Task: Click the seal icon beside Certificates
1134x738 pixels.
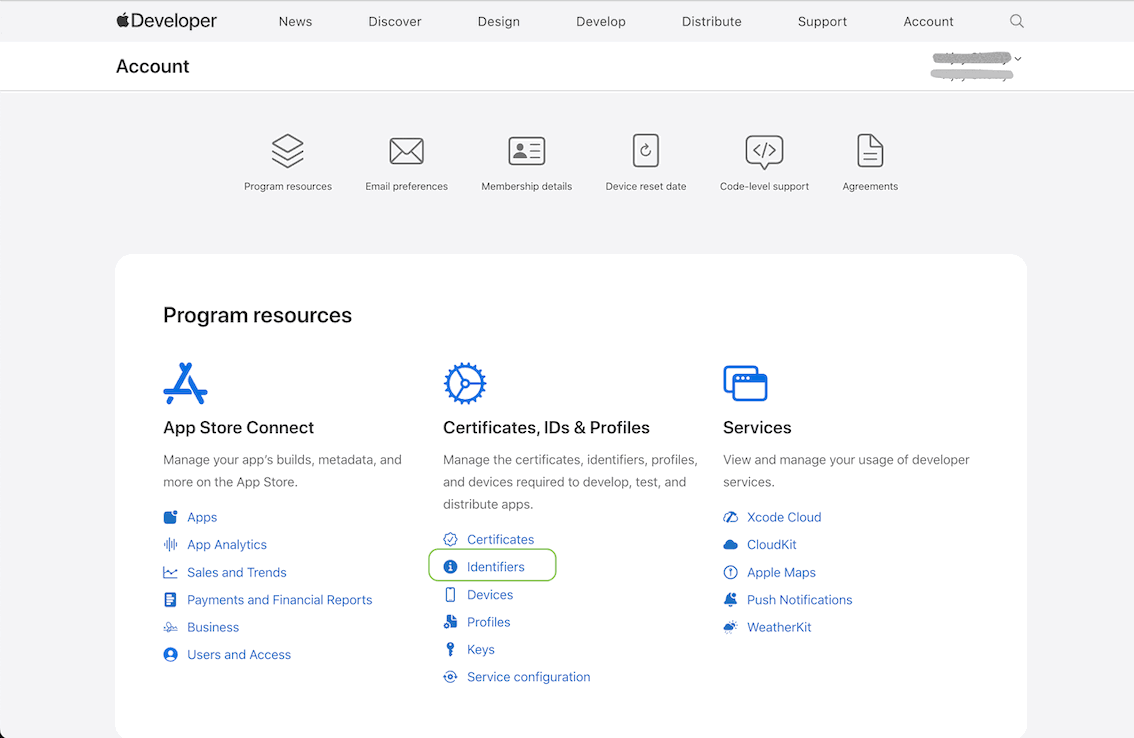Action: [x=451, y=540]
